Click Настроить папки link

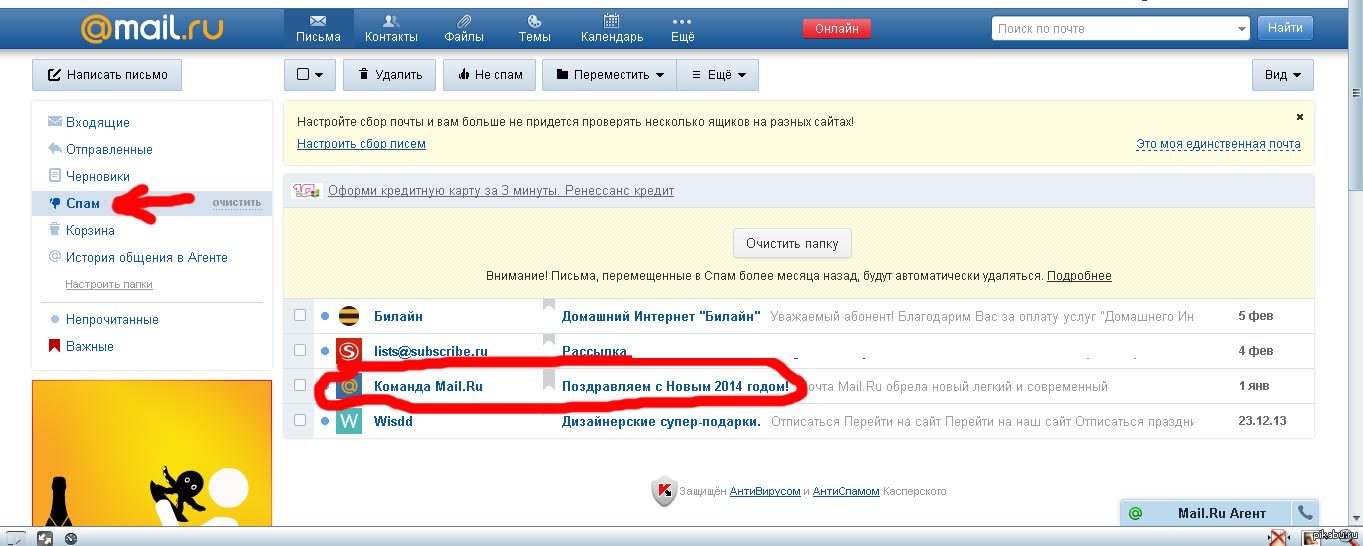click(109, 284)
